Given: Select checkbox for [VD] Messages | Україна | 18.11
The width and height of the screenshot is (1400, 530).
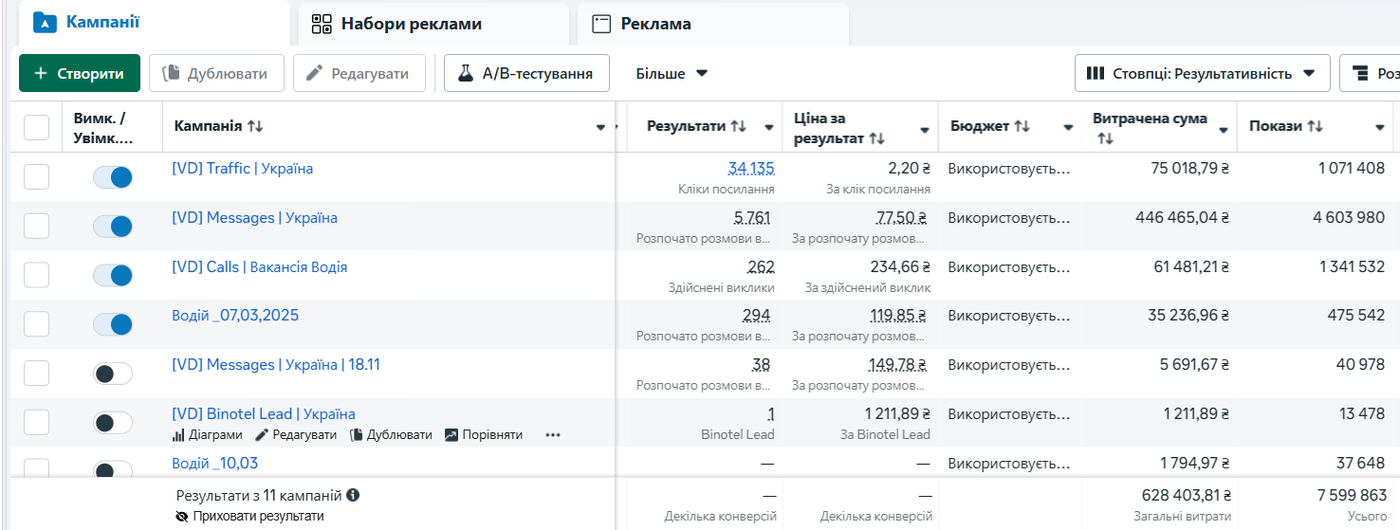Looking at the screenshot, I should pyautogui.click(x=36, y=373).
